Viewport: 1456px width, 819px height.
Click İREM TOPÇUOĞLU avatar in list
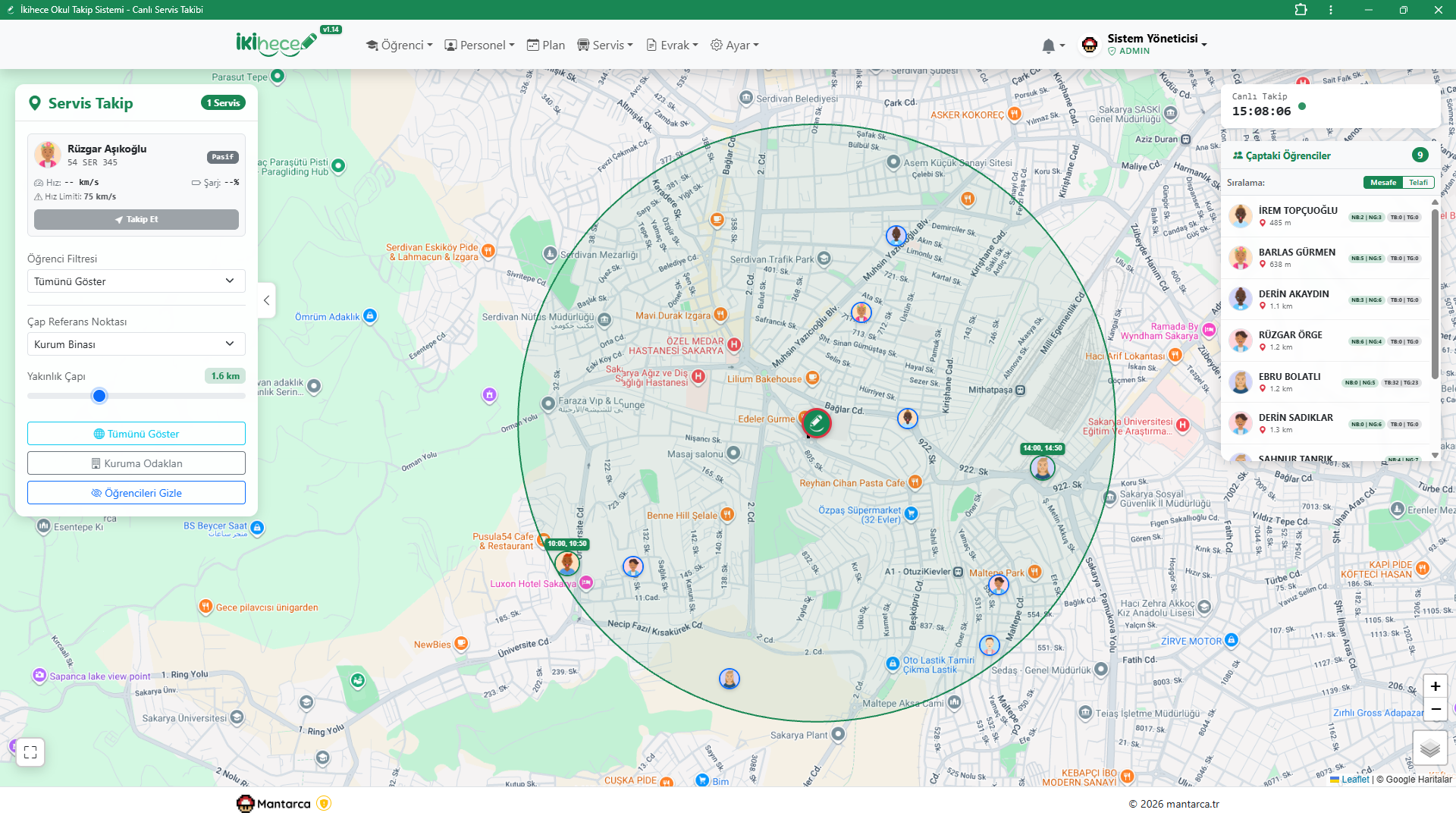click(x=1241, y=216)
